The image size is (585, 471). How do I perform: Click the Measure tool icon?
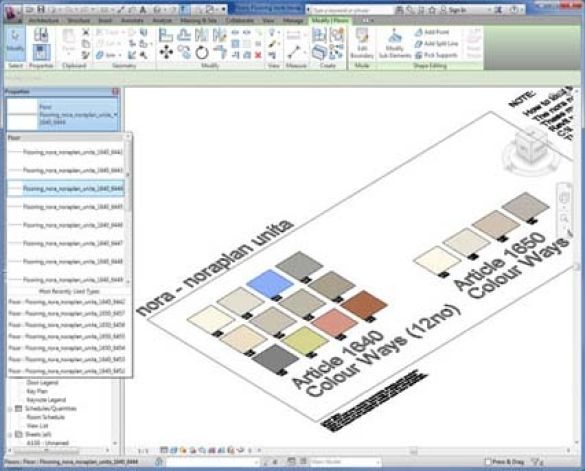[x=295, y=52]
